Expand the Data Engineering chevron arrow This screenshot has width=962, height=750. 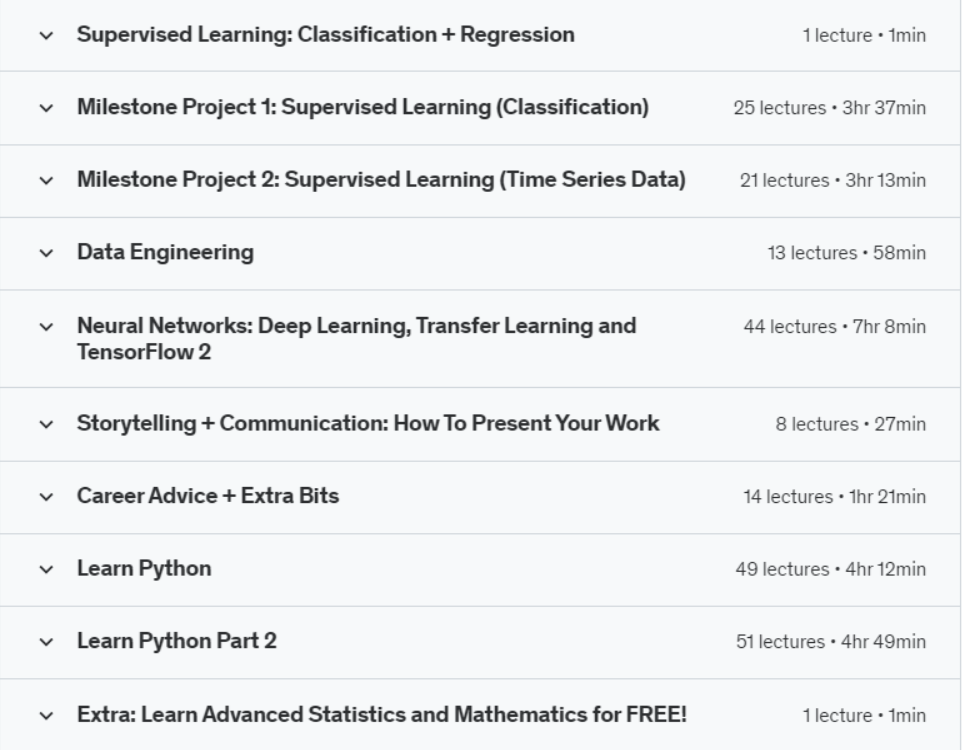click(44, 254)
